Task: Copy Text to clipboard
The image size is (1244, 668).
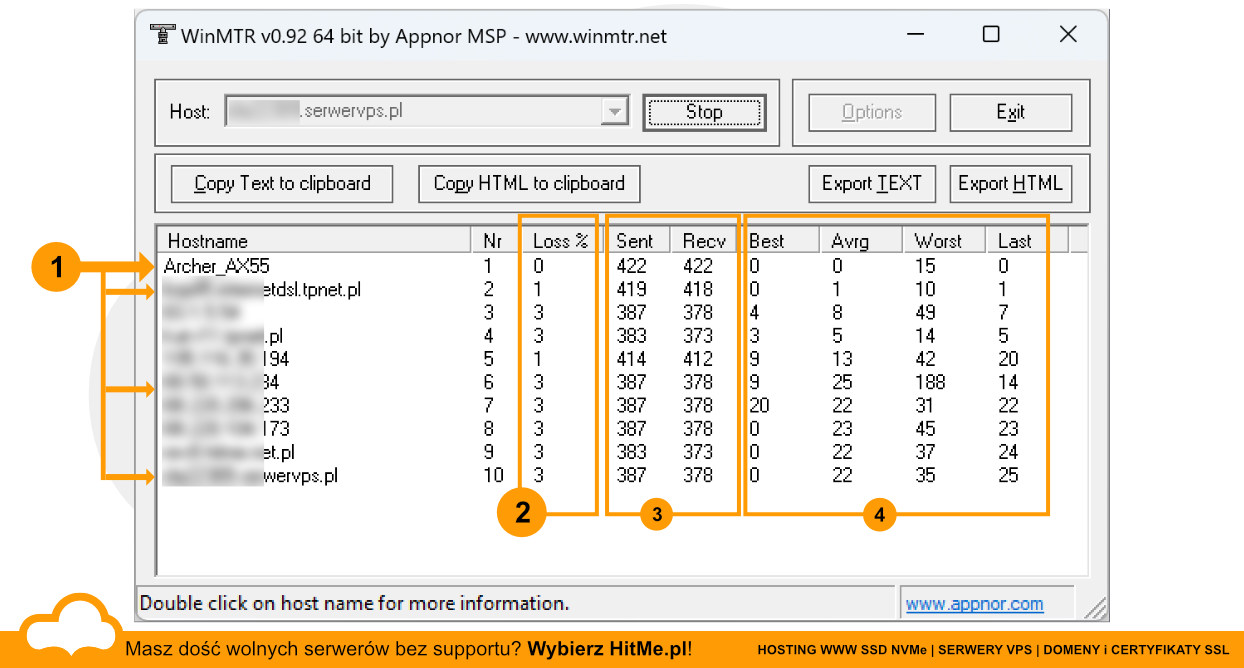Action: coord(282,183)
